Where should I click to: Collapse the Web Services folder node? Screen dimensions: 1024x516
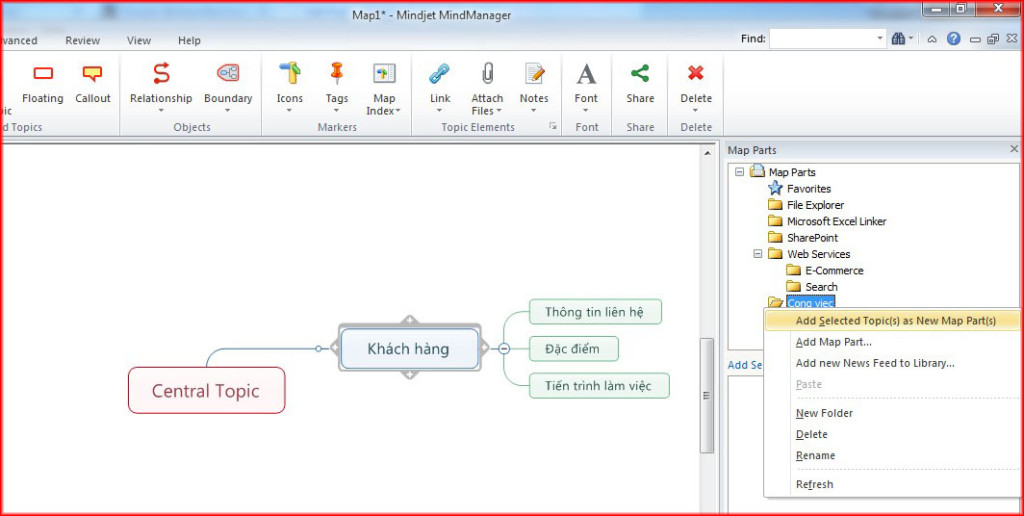point(758,254)
